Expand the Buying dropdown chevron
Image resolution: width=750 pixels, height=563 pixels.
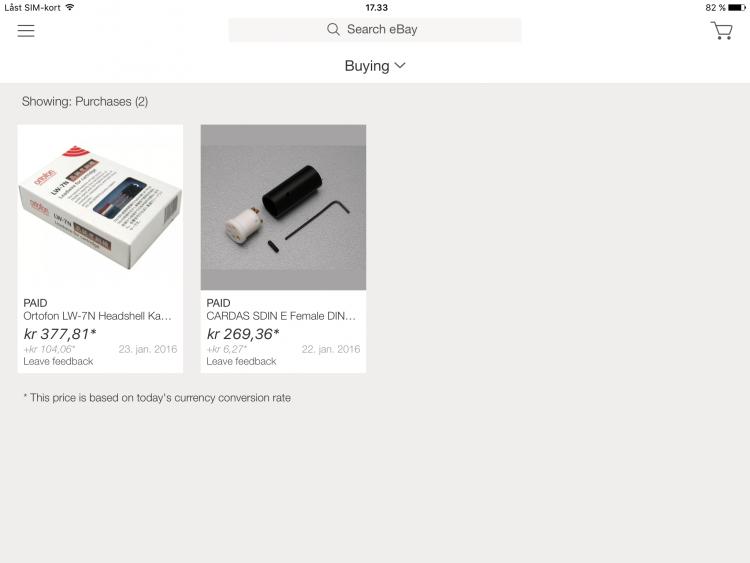pyautogui.click(x=400, y=66)
